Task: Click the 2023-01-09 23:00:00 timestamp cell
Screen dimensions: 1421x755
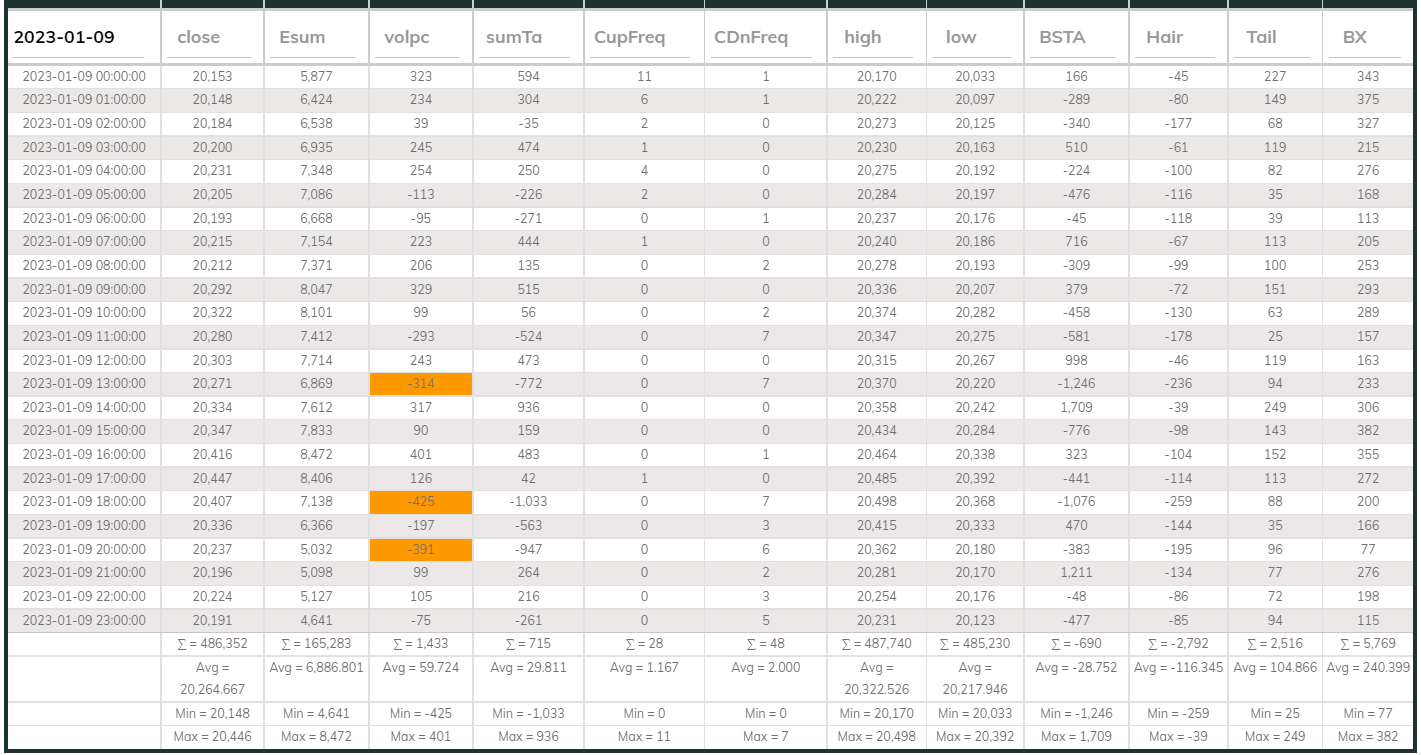Action: 84,620
